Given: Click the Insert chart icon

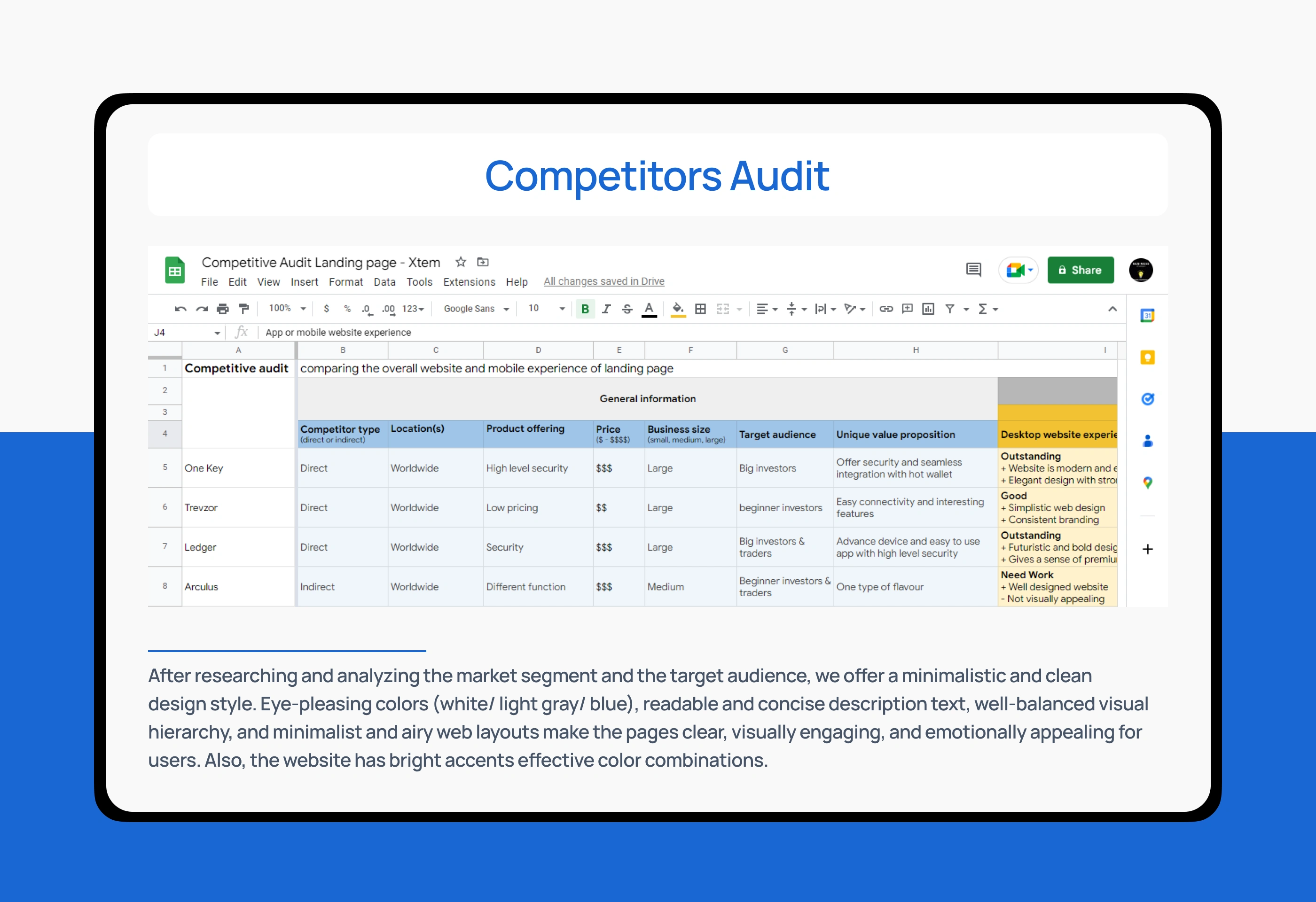Looking at the screenshot, I should click(x=928, y=309).
